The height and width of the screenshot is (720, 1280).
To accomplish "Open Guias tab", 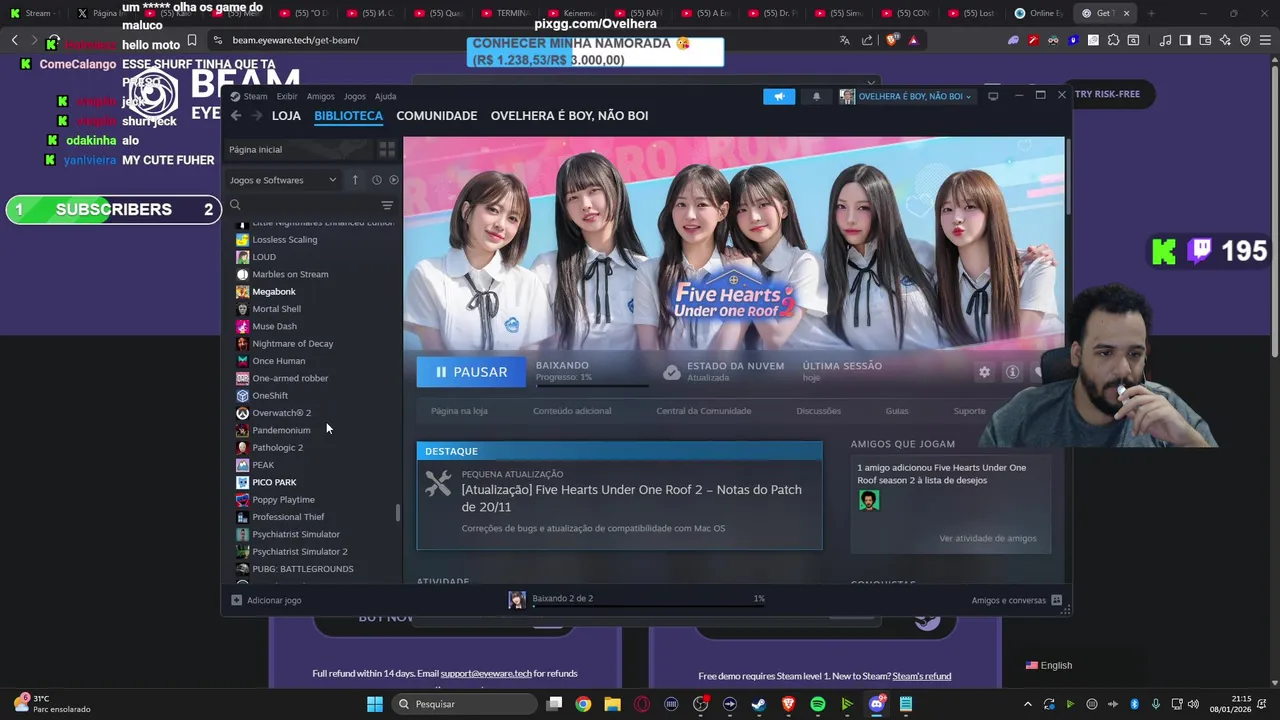I will (897, 411).
